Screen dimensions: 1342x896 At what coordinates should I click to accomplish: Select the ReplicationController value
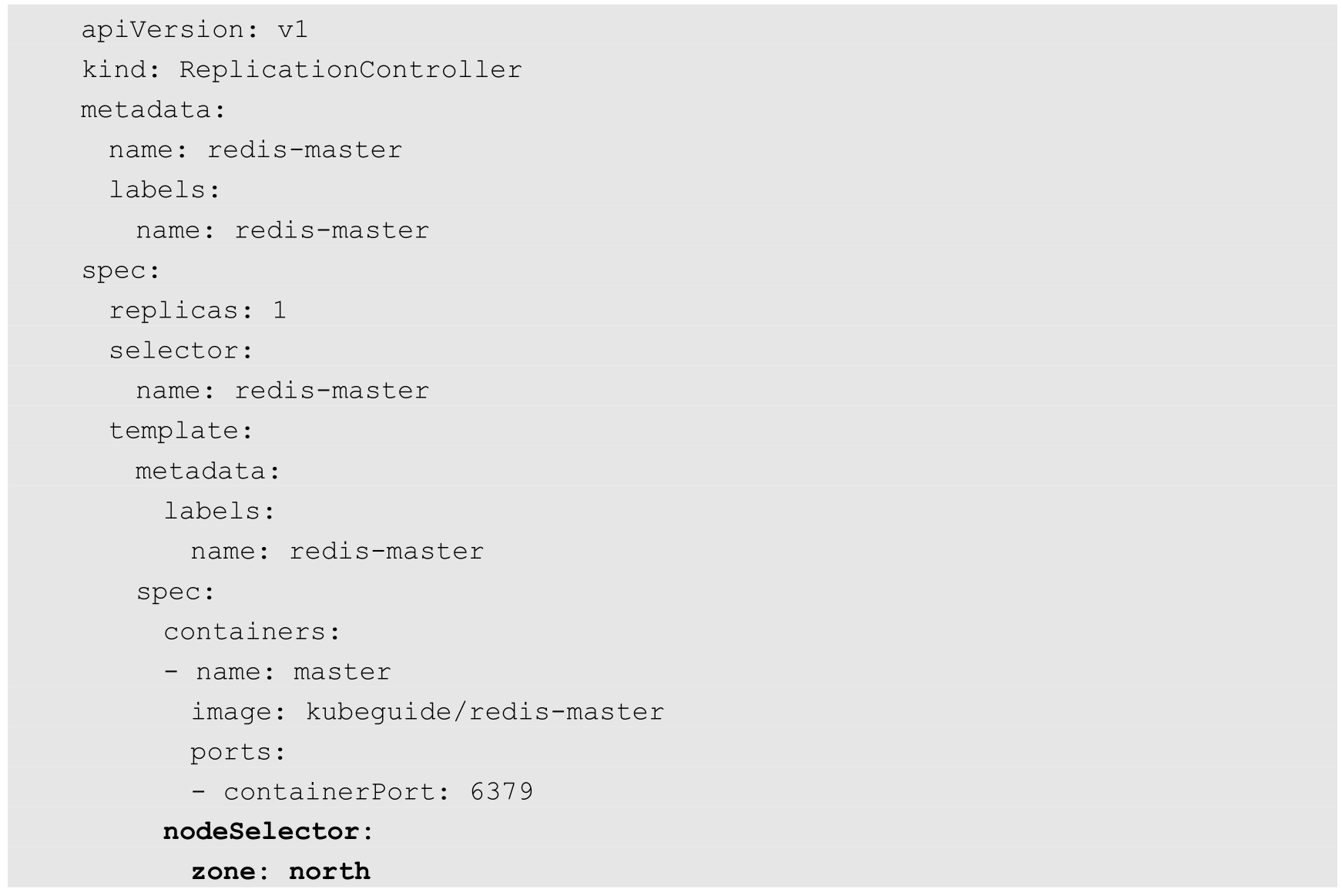[x=351, y=70]
